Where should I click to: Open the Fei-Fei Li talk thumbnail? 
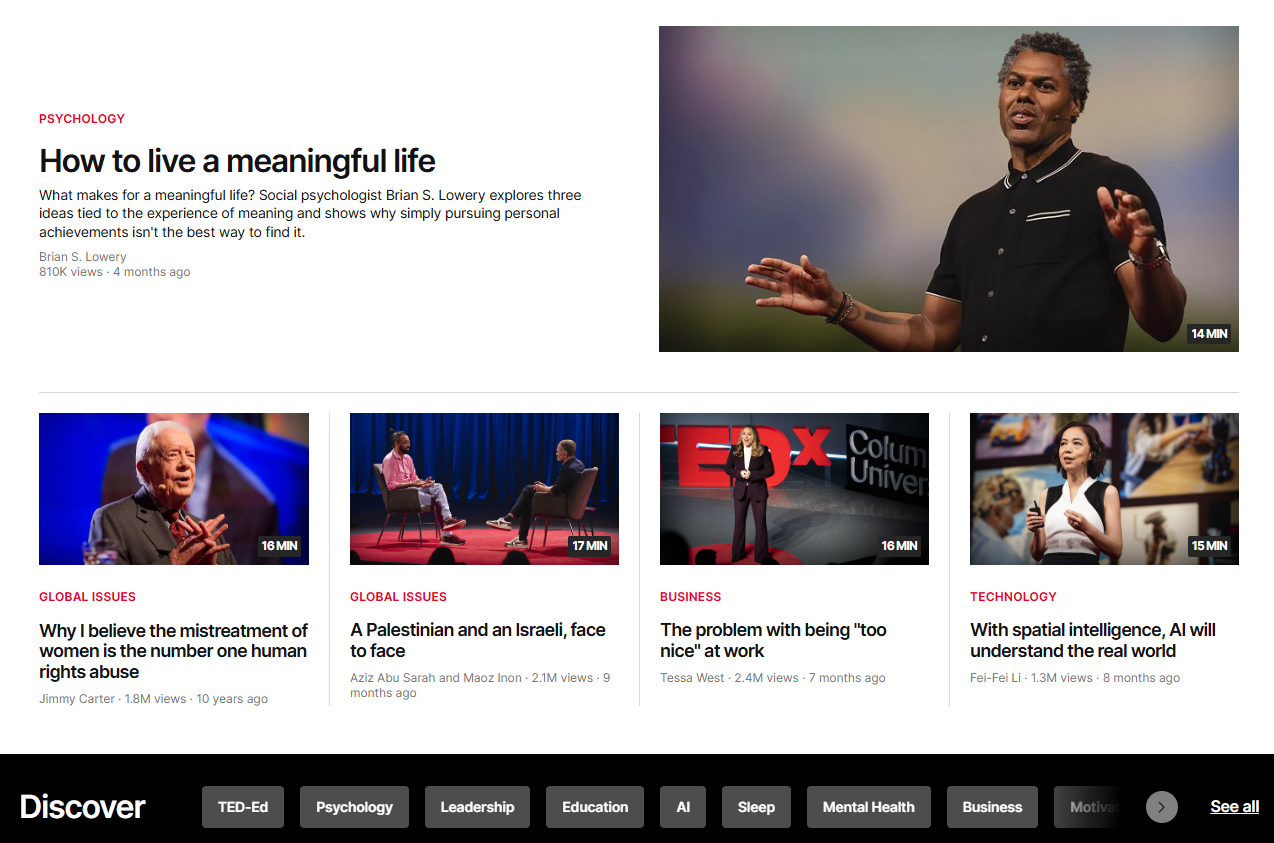[x=1104, y=489]
